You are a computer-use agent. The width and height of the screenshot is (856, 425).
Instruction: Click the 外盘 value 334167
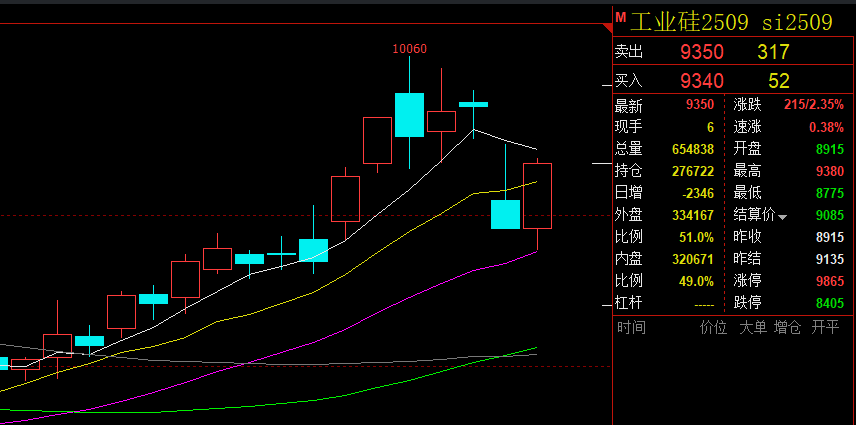693,215
